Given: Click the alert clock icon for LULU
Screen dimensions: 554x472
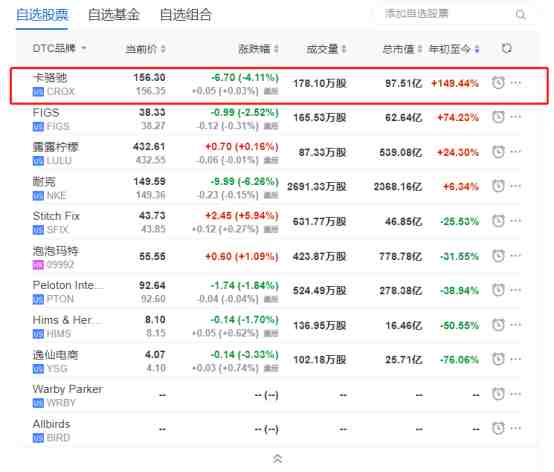Looking at the screenshot, I should [x=498, y=152].
